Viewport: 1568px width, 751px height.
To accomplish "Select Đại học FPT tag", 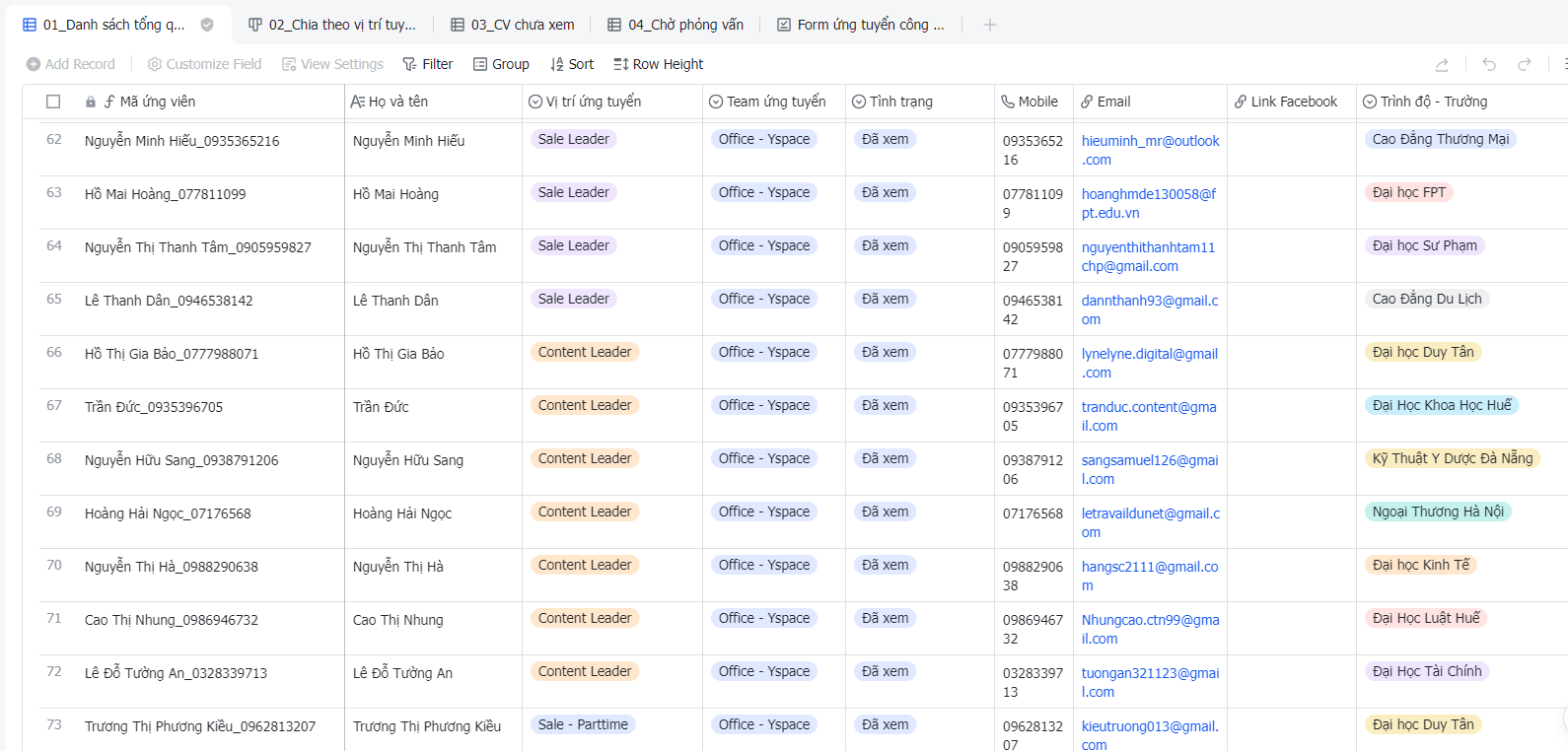I will 1409,192.
